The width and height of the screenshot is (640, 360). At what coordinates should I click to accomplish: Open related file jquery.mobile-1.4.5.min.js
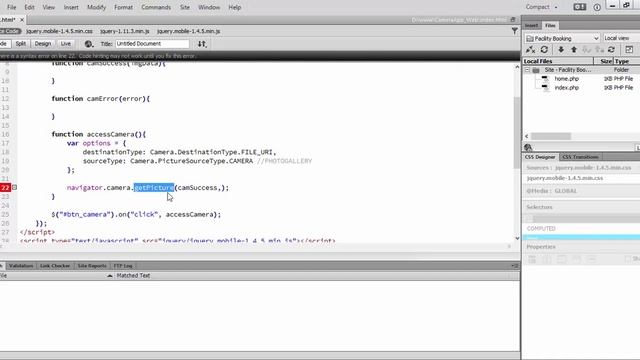[x=189, y=31]
